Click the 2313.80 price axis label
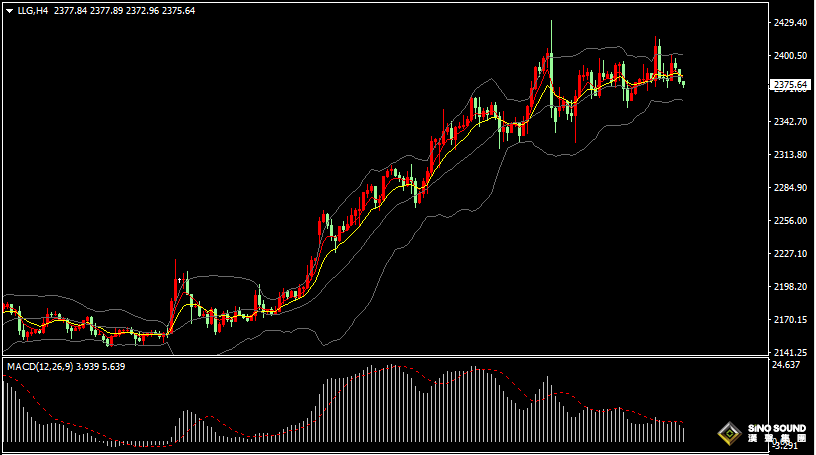Image resolution: width=816 pixels, height=455 pixels. pos(790,155)
